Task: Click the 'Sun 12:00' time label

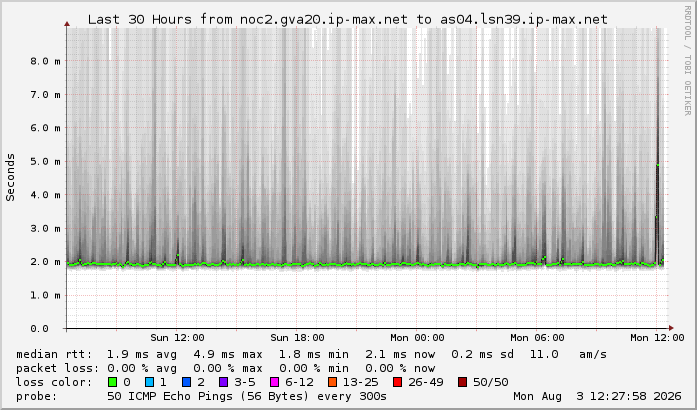Action: [x=177, y=338]
